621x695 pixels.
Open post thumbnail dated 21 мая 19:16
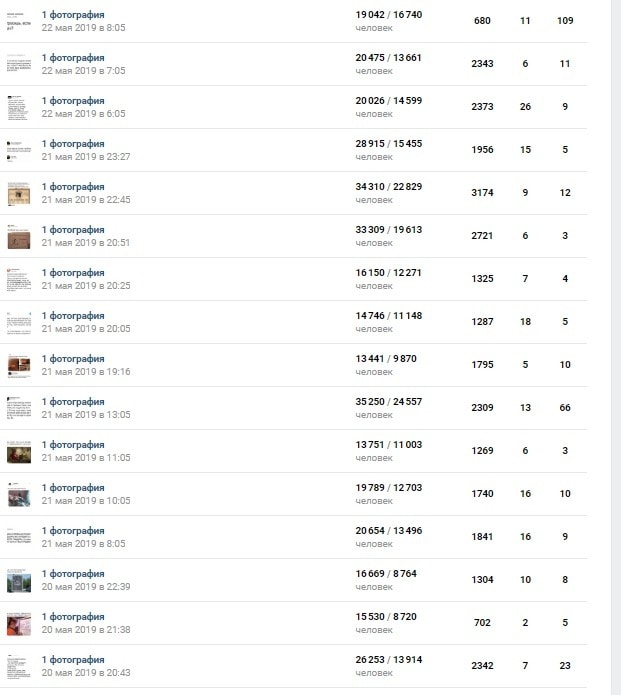[18, 365]
